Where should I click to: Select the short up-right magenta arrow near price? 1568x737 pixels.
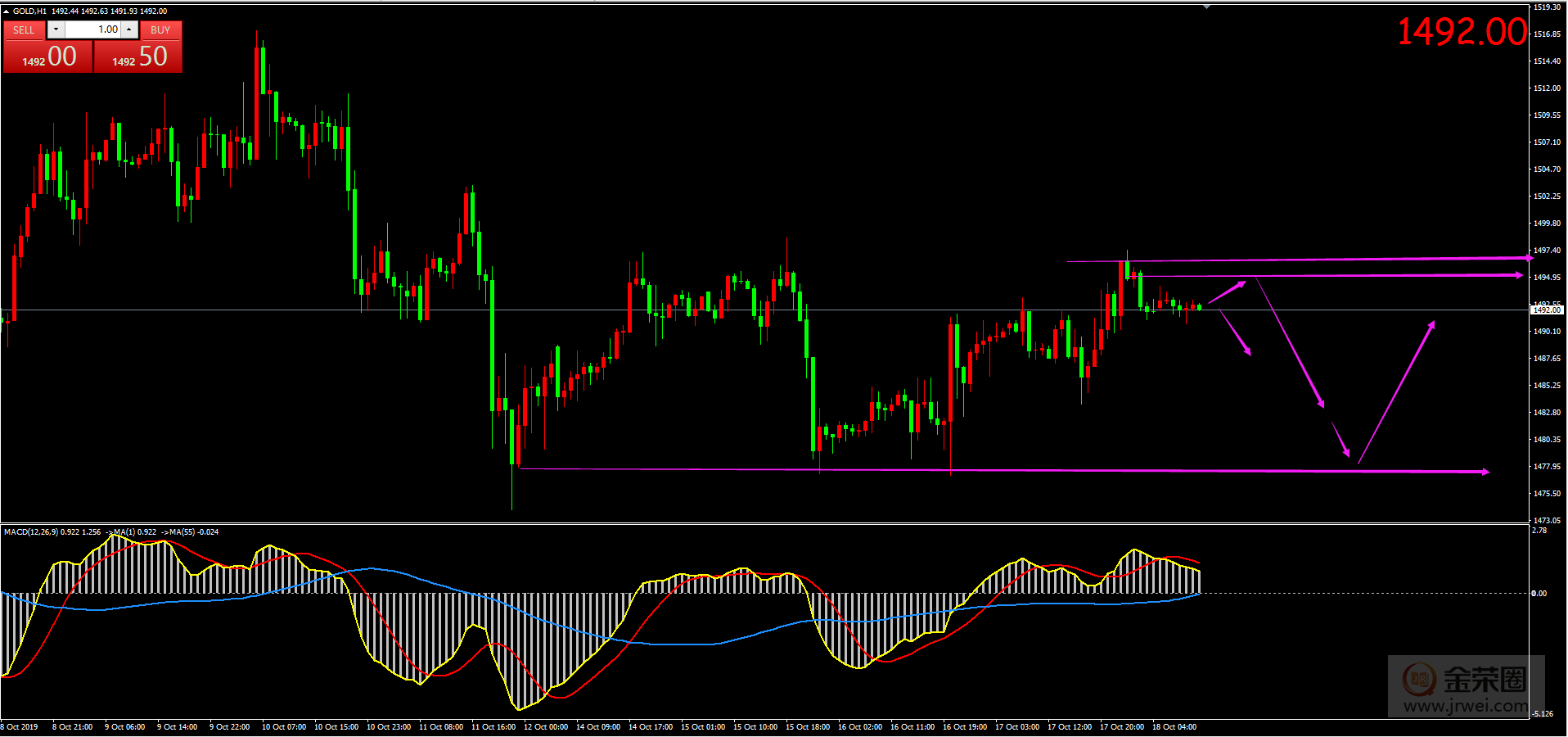point(1227,293)
